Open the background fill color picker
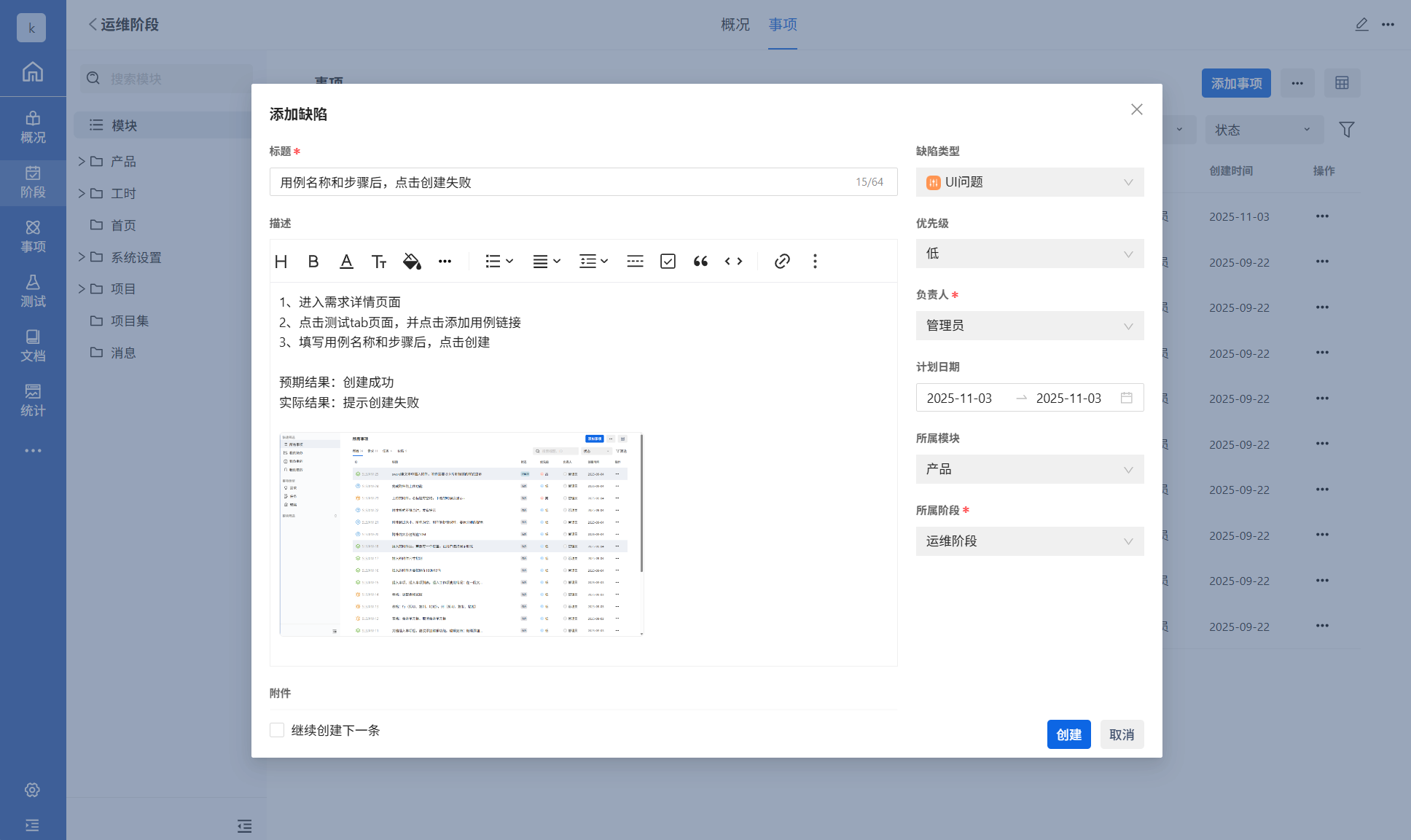Screen dimensions: 1411x840 point(412,262)
